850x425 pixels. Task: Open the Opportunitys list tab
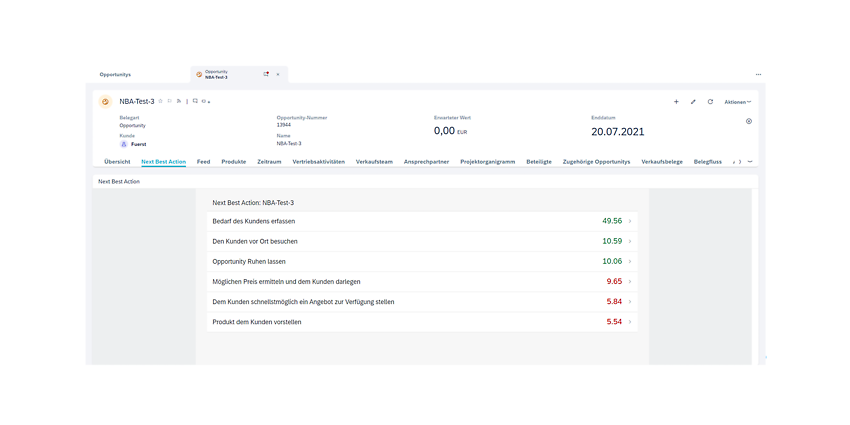(115, 75)
